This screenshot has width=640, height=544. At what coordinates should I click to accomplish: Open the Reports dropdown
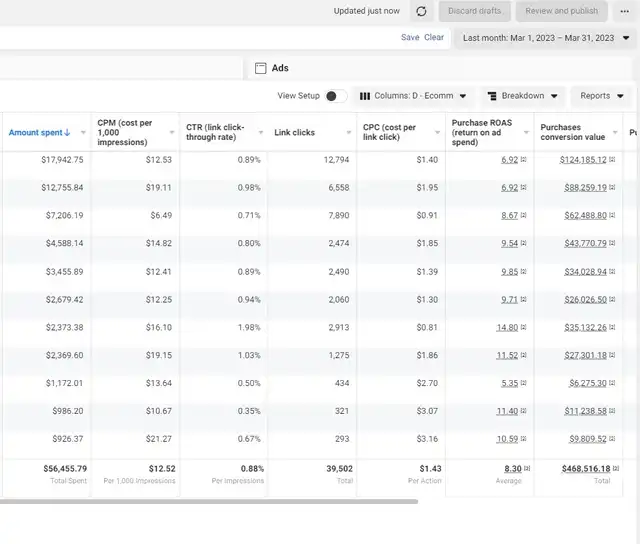602,96
